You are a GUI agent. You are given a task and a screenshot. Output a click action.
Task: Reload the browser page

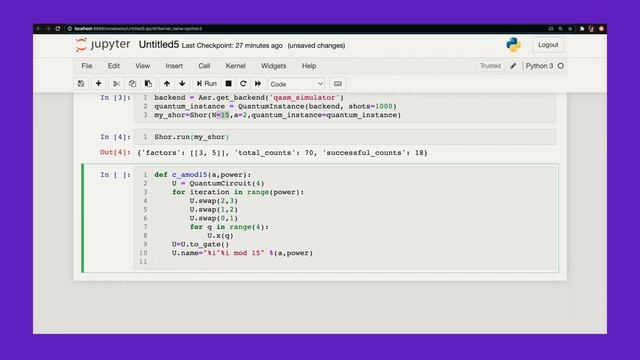[x=58, y=29]
